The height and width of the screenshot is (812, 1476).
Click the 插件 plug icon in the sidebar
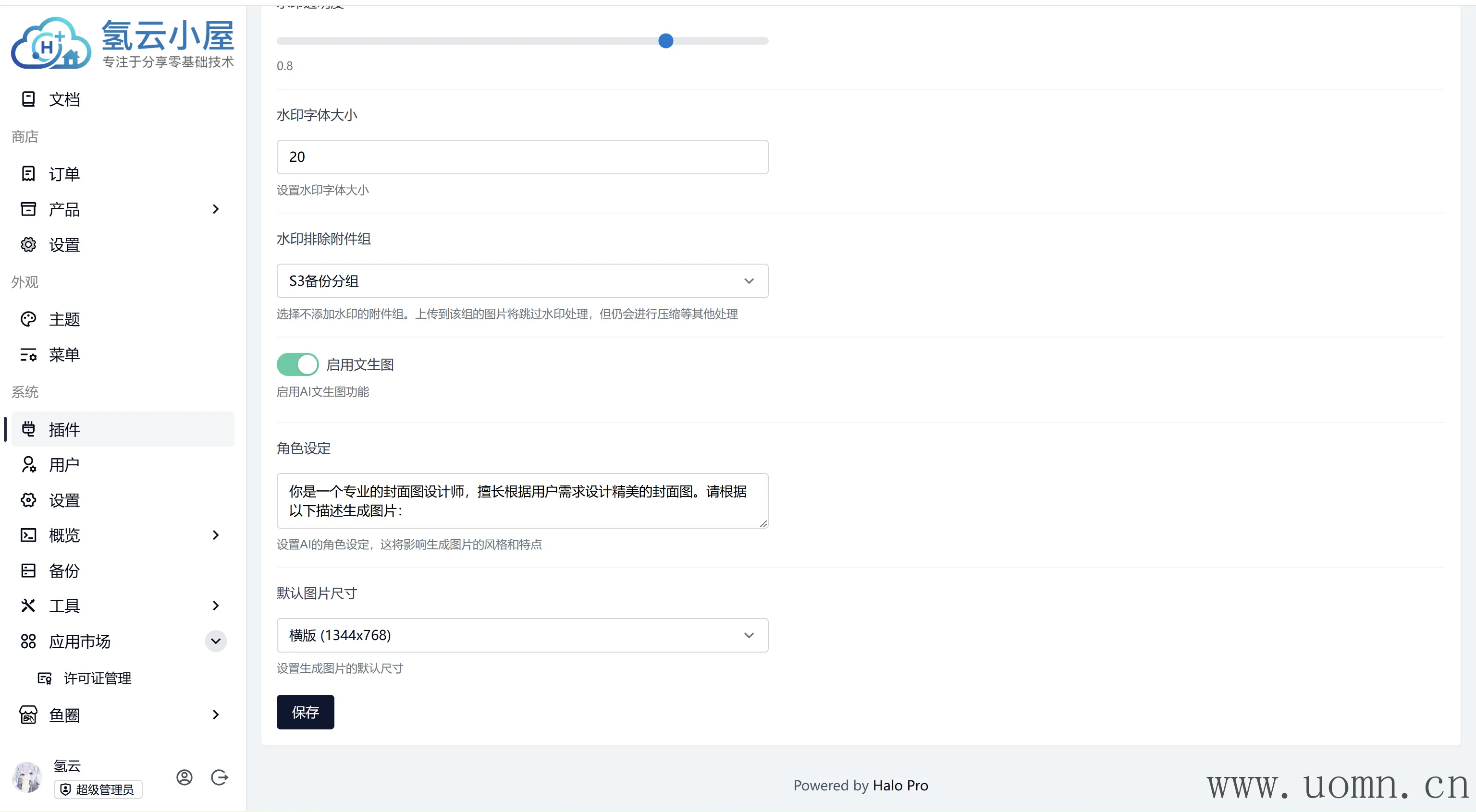tap(28, 429)
